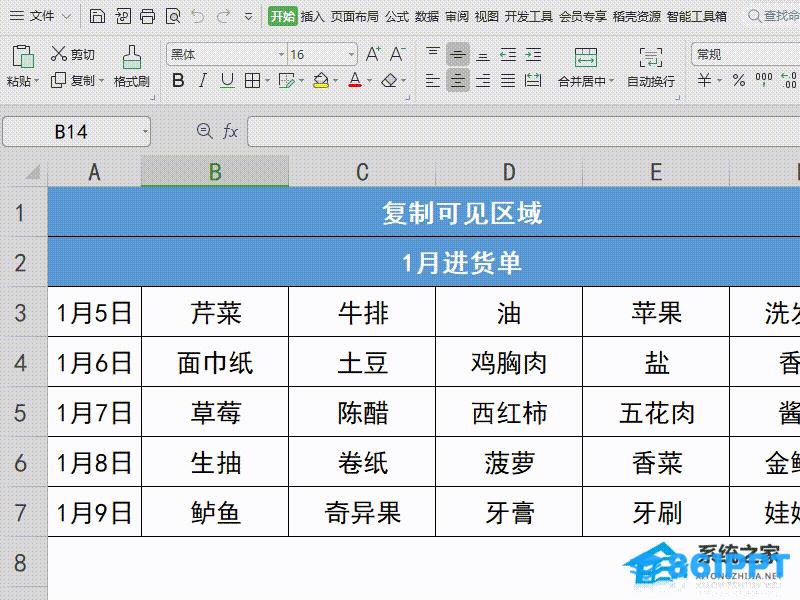Align text right
Viewport: 800px width, 600px height.
(483, 80)
